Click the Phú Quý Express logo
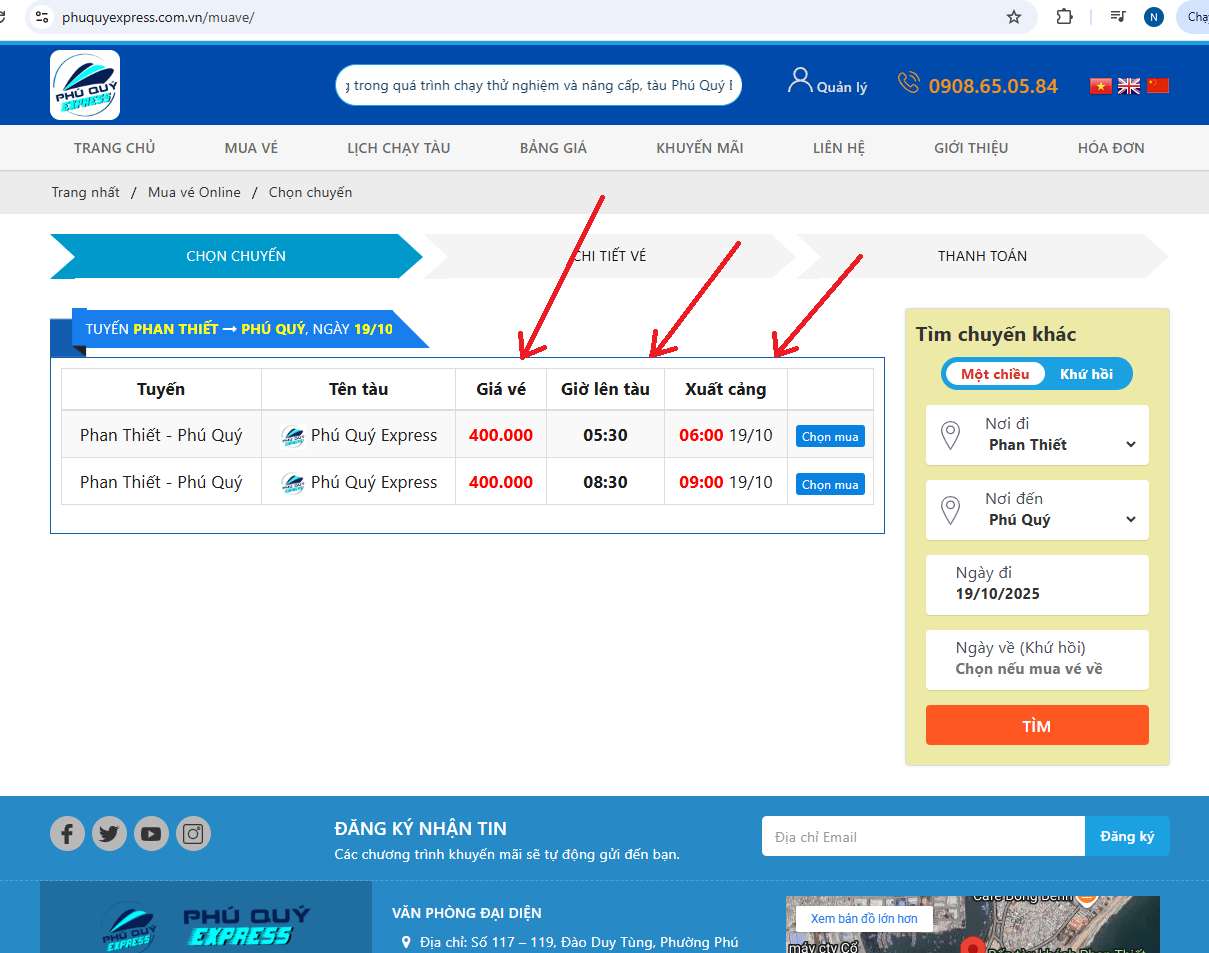Viewport: 1209px width, 953px height. (85, 85)
